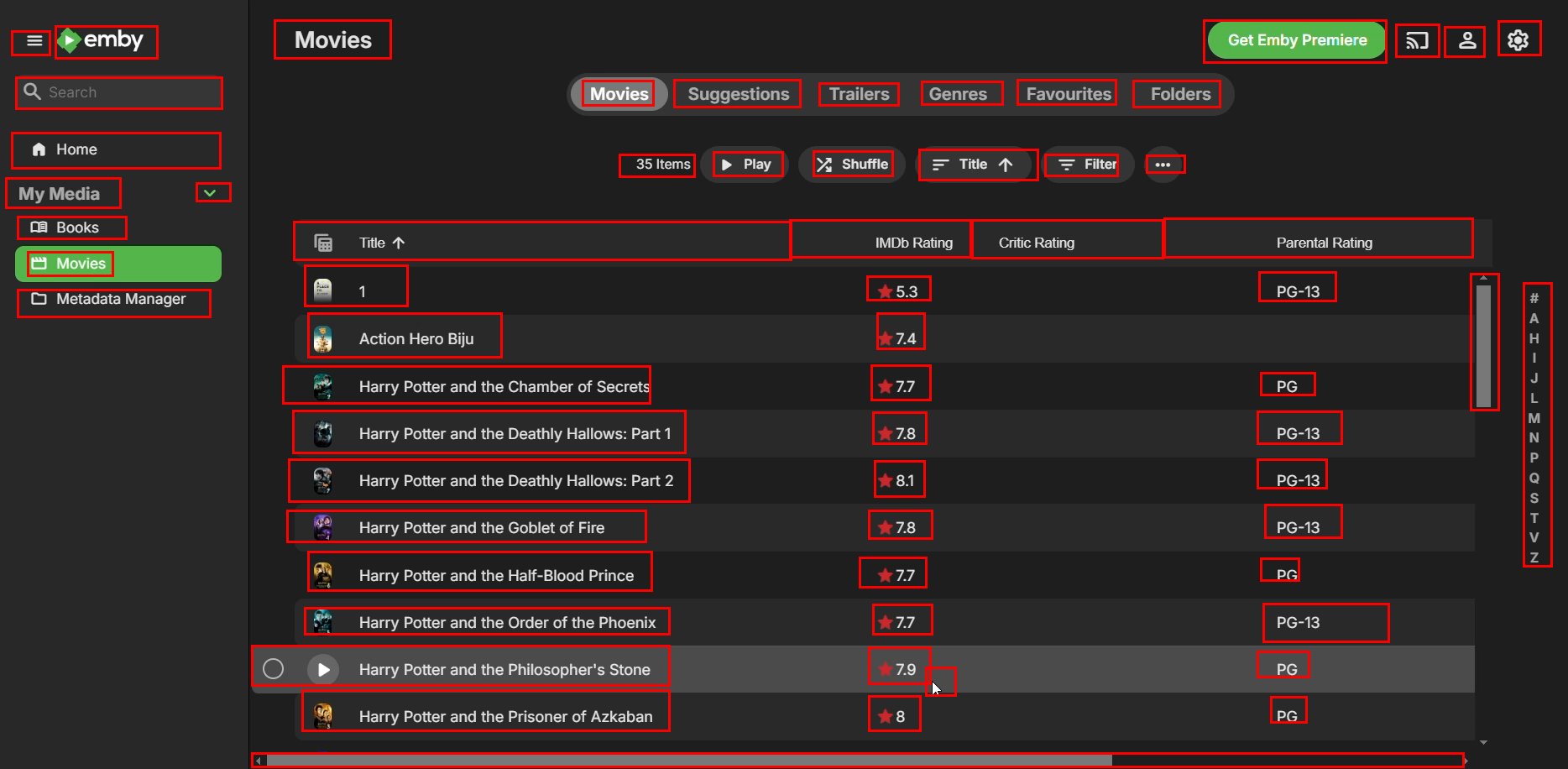Open Chamber of Secrets poster thumbnail
Image resolution: width=1568 pixels, height=769 pixels.
pos(323,386)
